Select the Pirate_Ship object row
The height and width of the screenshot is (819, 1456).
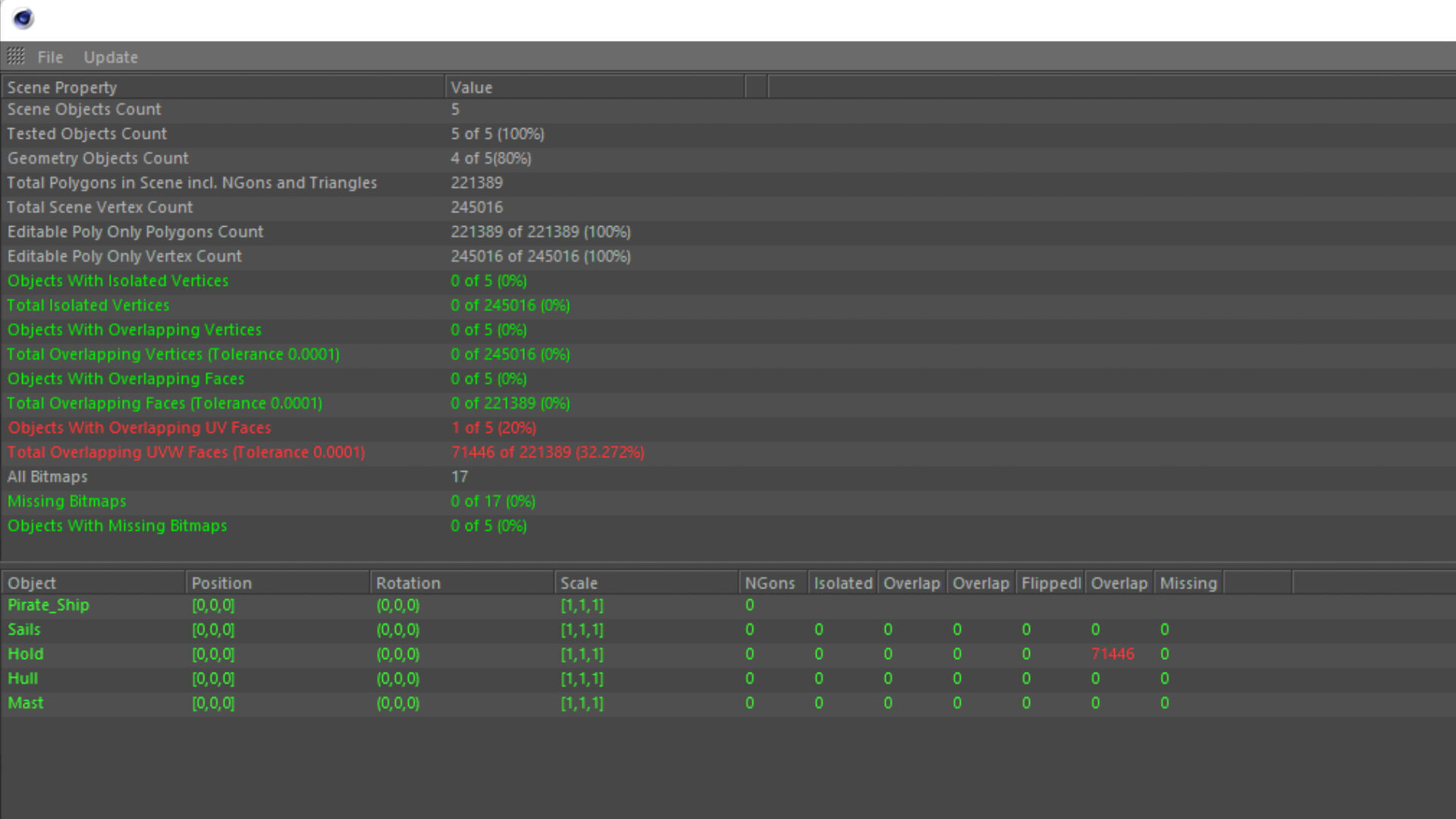(49, 605)
